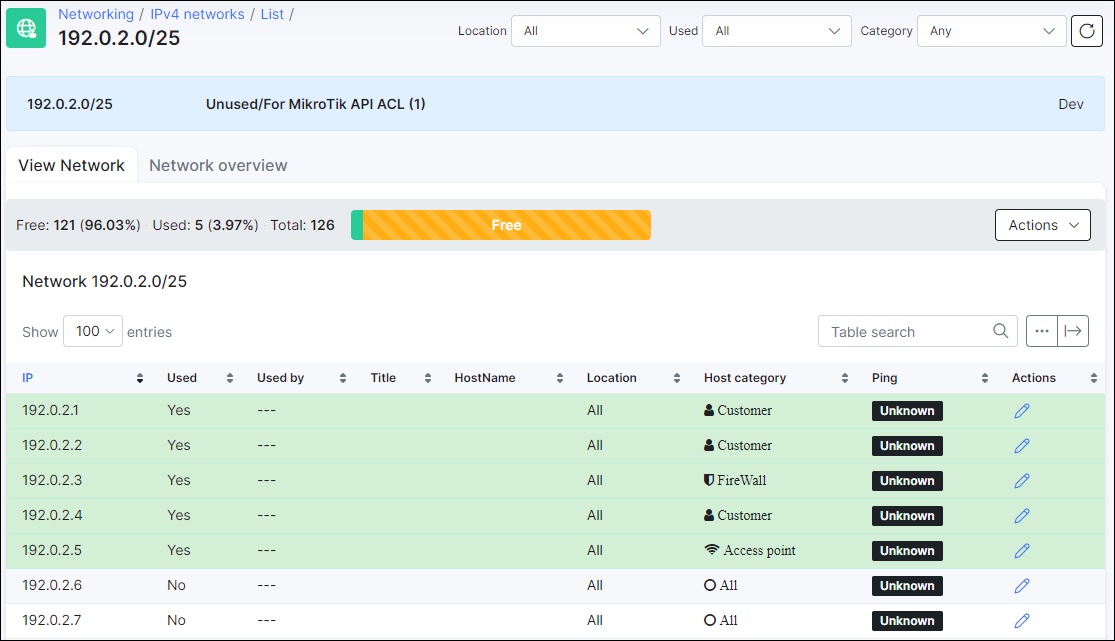This screenshot has width=1115, height=641.
Task: Click the green globe logo icon
Action: [25, 27]
